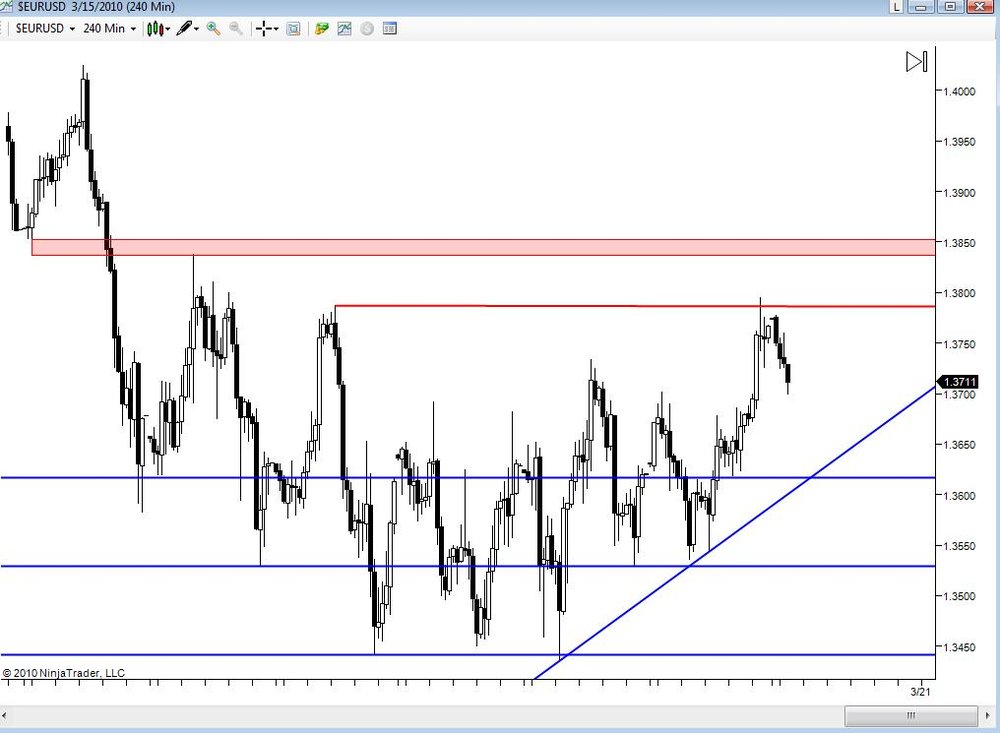Toggle the Chart Trader icon
1000x733 pixels.
point(321,29)
